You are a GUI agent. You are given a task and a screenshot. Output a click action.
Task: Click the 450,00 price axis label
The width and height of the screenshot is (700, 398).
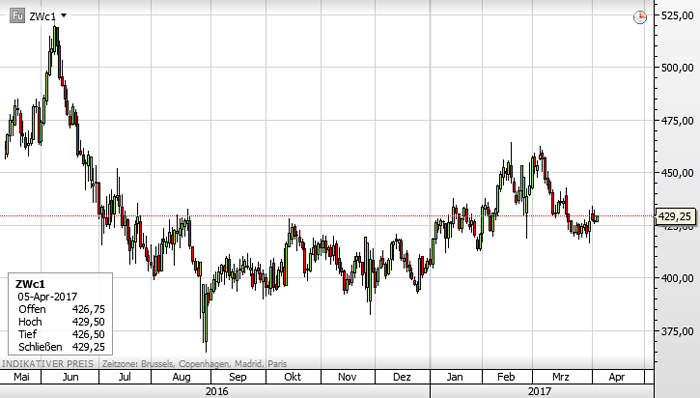pyautogui.click(x=677, y=173)
